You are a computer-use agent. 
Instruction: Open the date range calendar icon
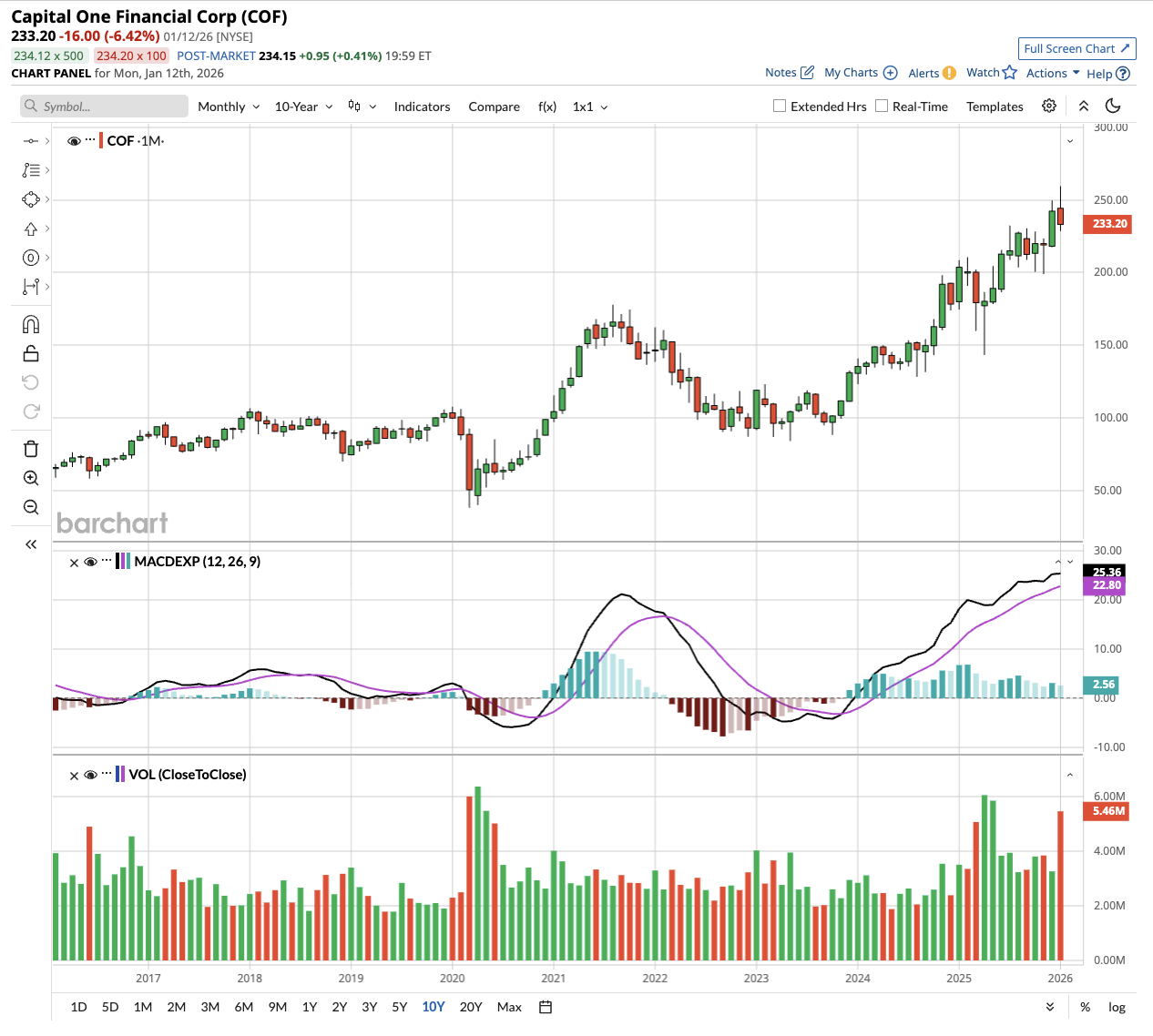[546, 1007]
